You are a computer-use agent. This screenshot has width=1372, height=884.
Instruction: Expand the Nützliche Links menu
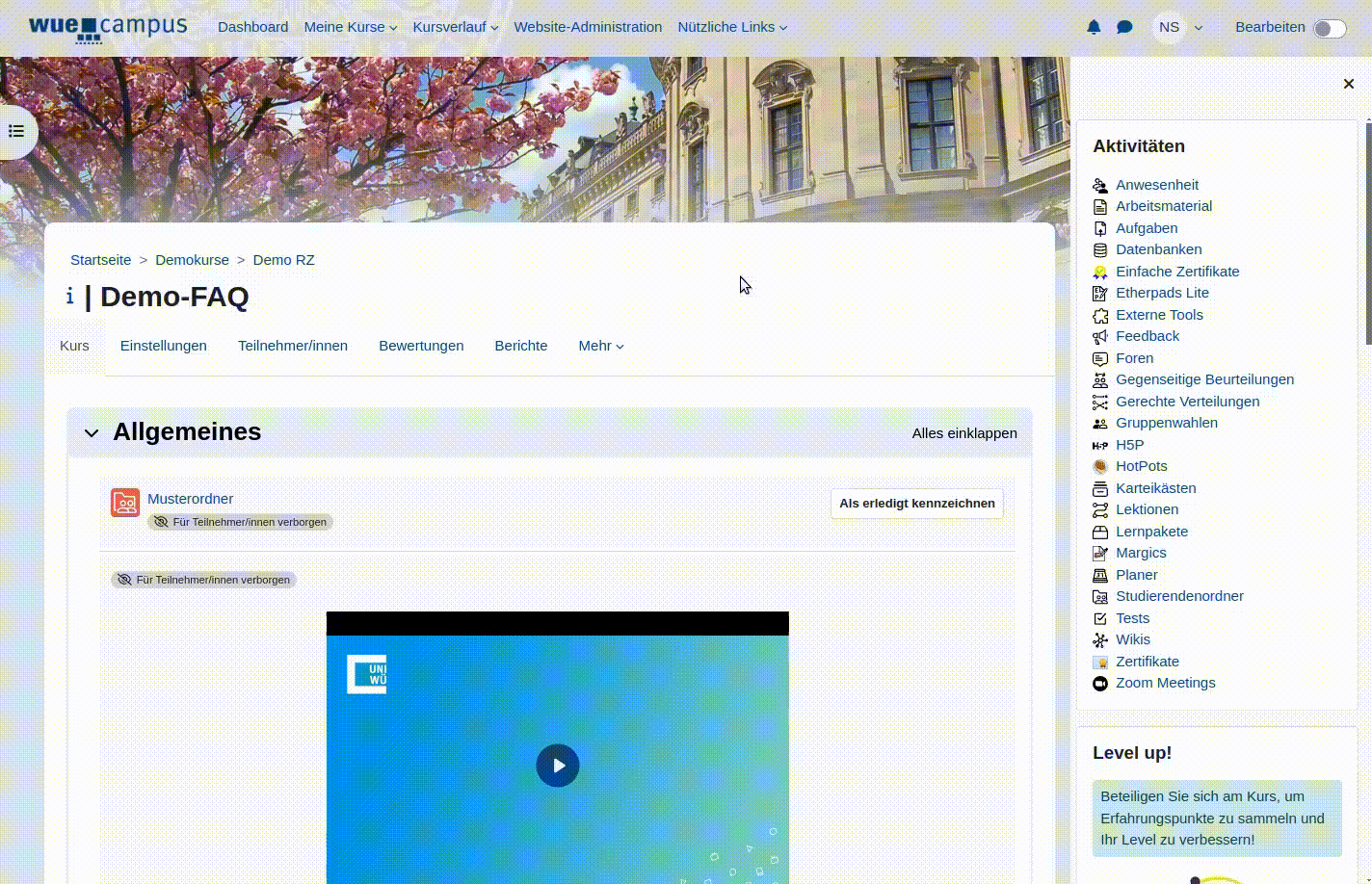[732, 27]
